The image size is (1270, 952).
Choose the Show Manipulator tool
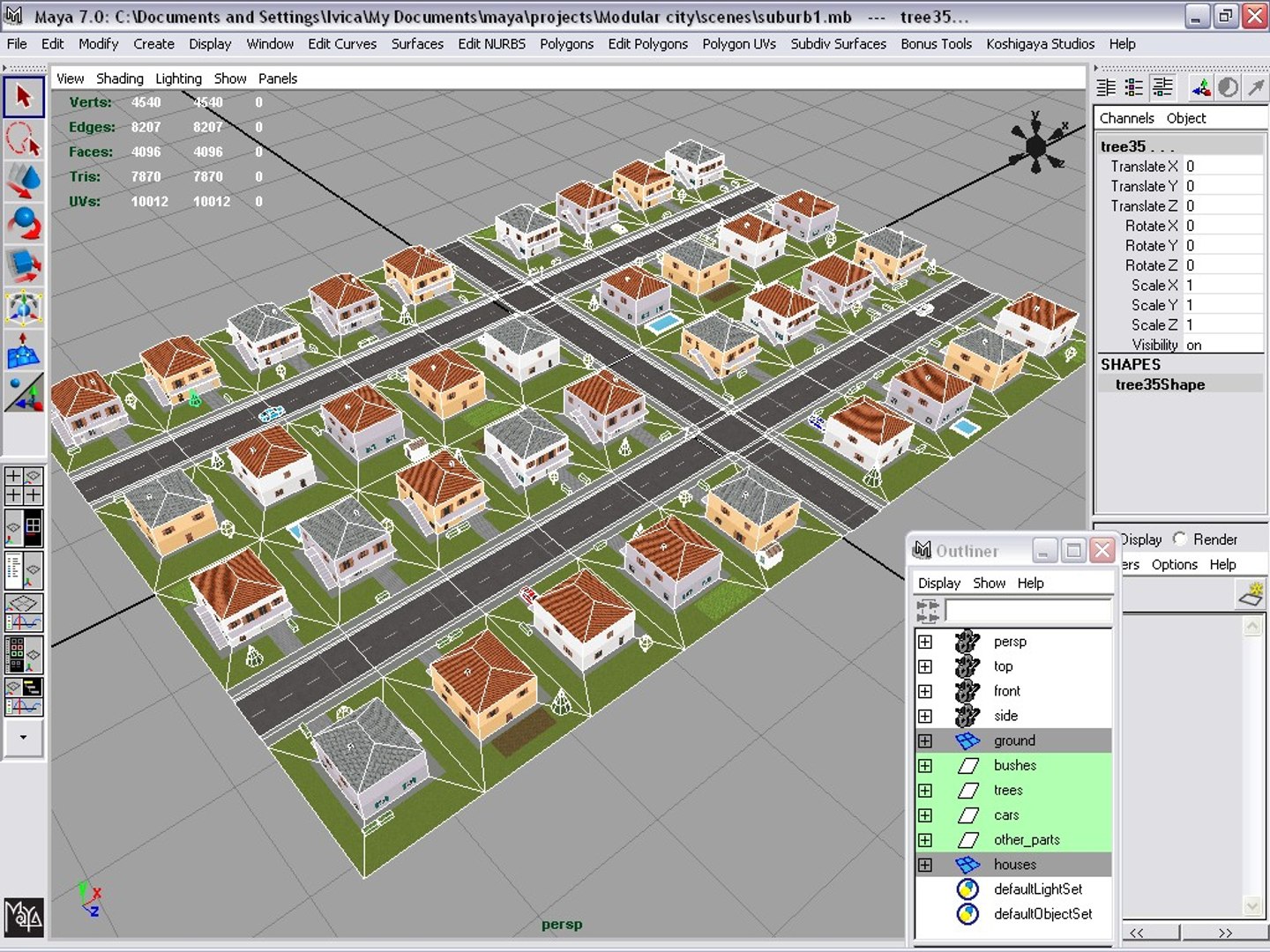[x=24, y=392]
